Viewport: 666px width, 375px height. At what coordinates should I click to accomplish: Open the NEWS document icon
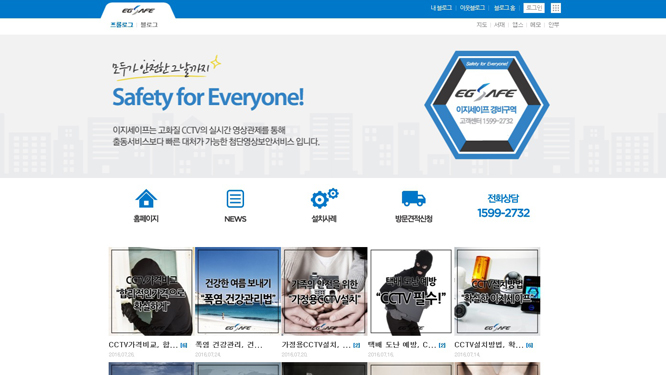click(x=235, y=199)
